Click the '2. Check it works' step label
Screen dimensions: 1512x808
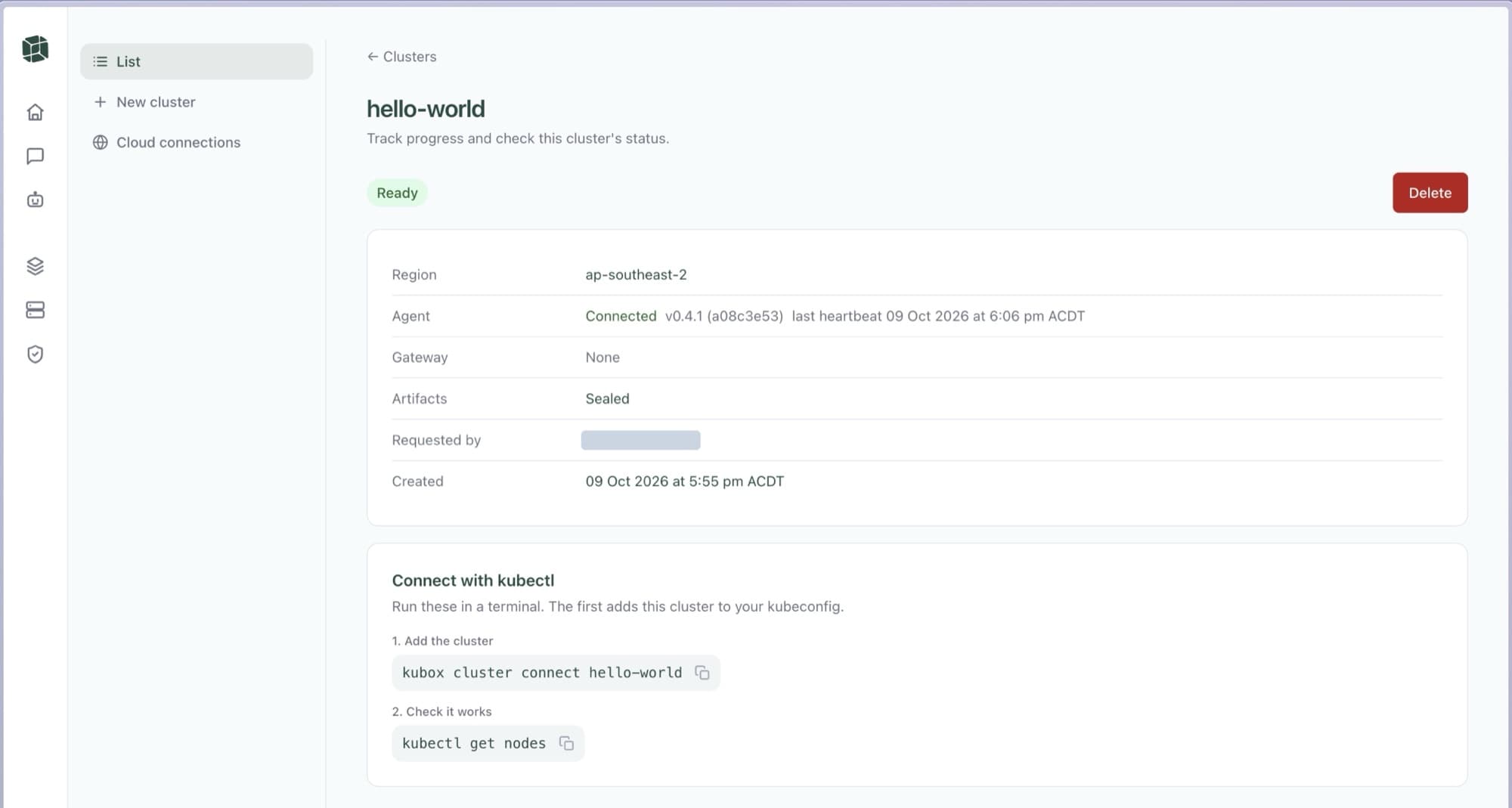pyautogui.click(x=442, y=712)
